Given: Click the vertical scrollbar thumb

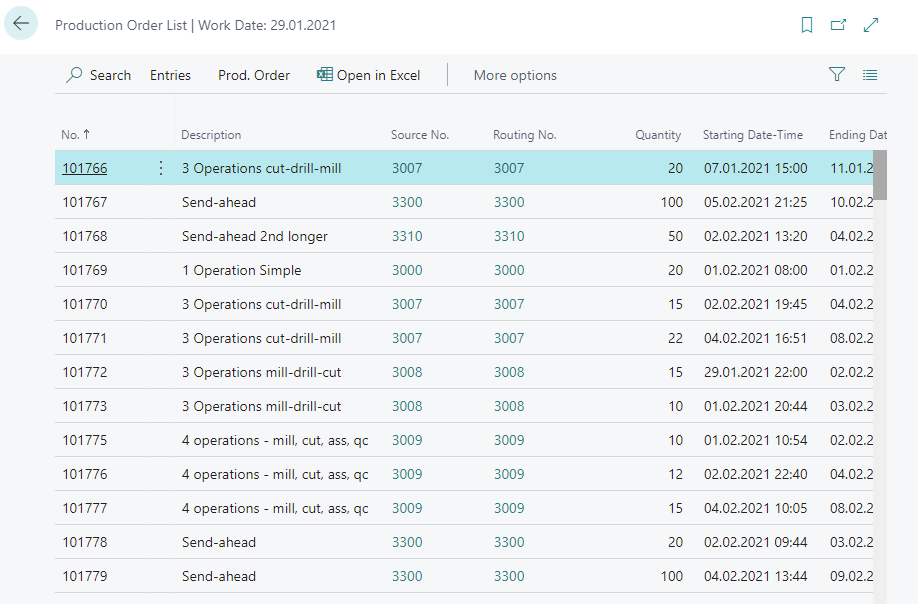Looking at the screenshot, I should (880, 176).
